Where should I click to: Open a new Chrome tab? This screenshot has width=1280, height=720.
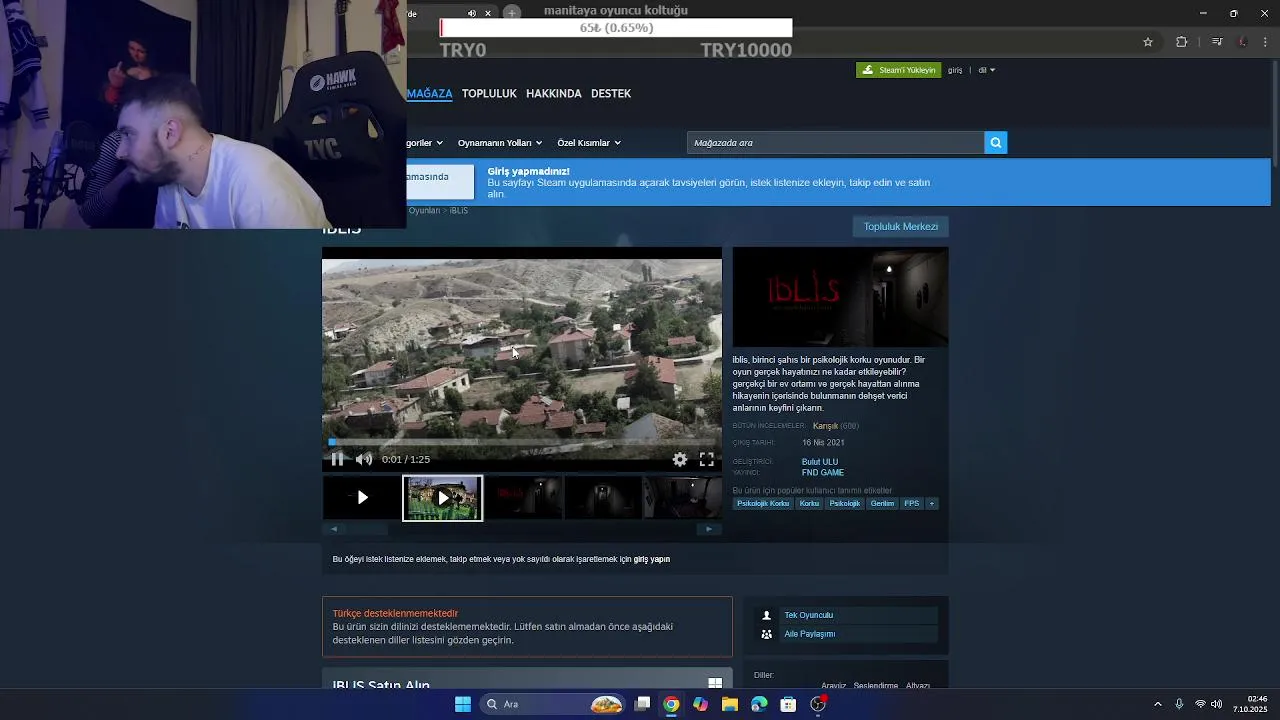[x=511, y=13]
